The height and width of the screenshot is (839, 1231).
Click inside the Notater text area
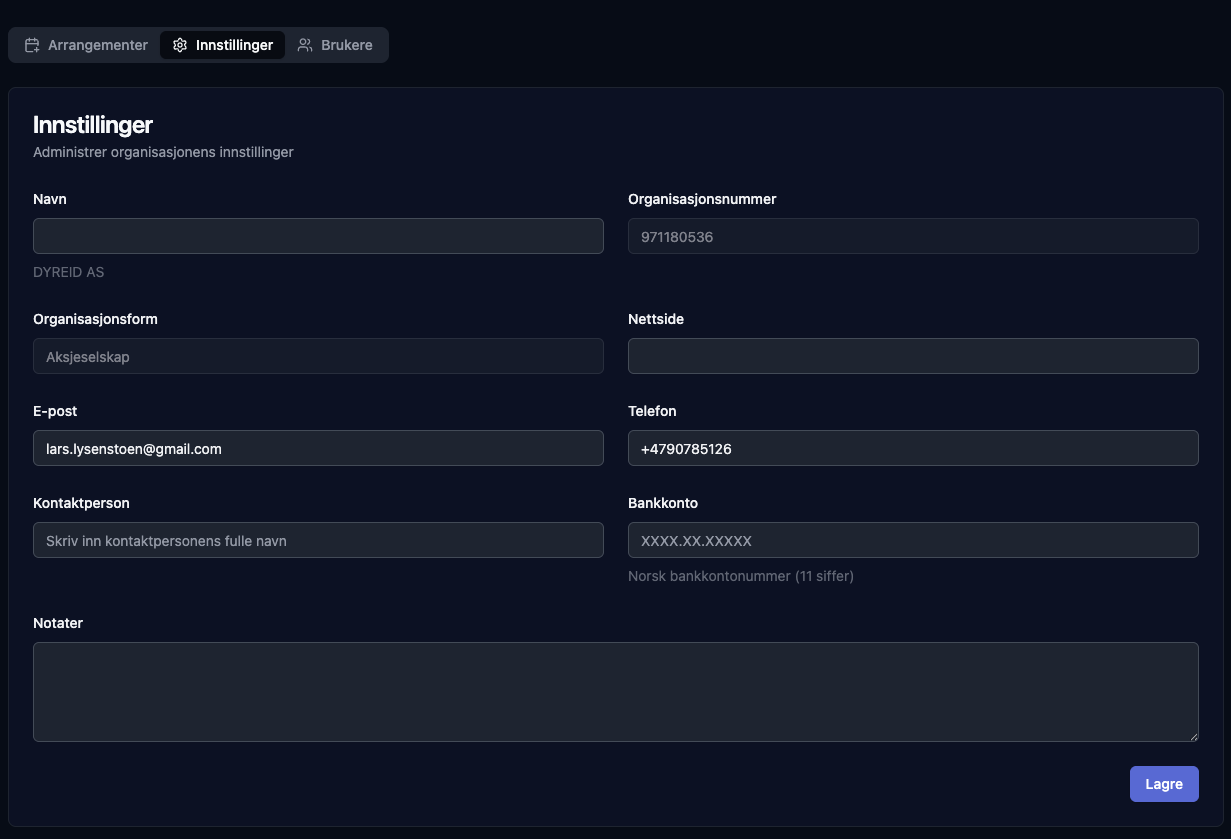pyautogui.click(x=615, y=691)
